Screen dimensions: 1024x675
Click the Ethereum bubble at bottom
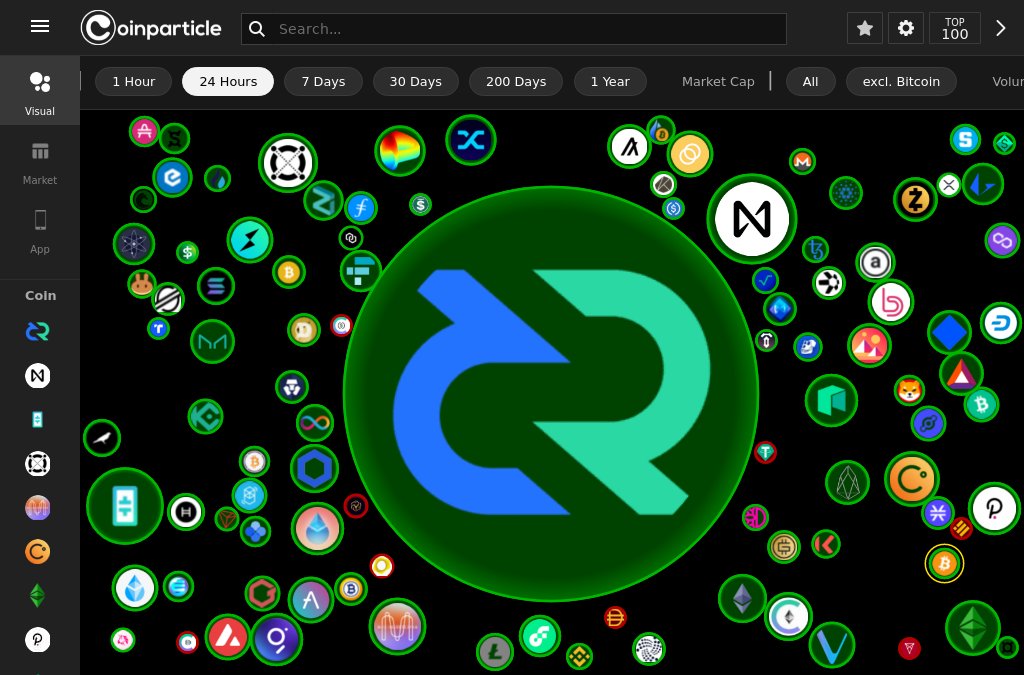click(742, 599)
